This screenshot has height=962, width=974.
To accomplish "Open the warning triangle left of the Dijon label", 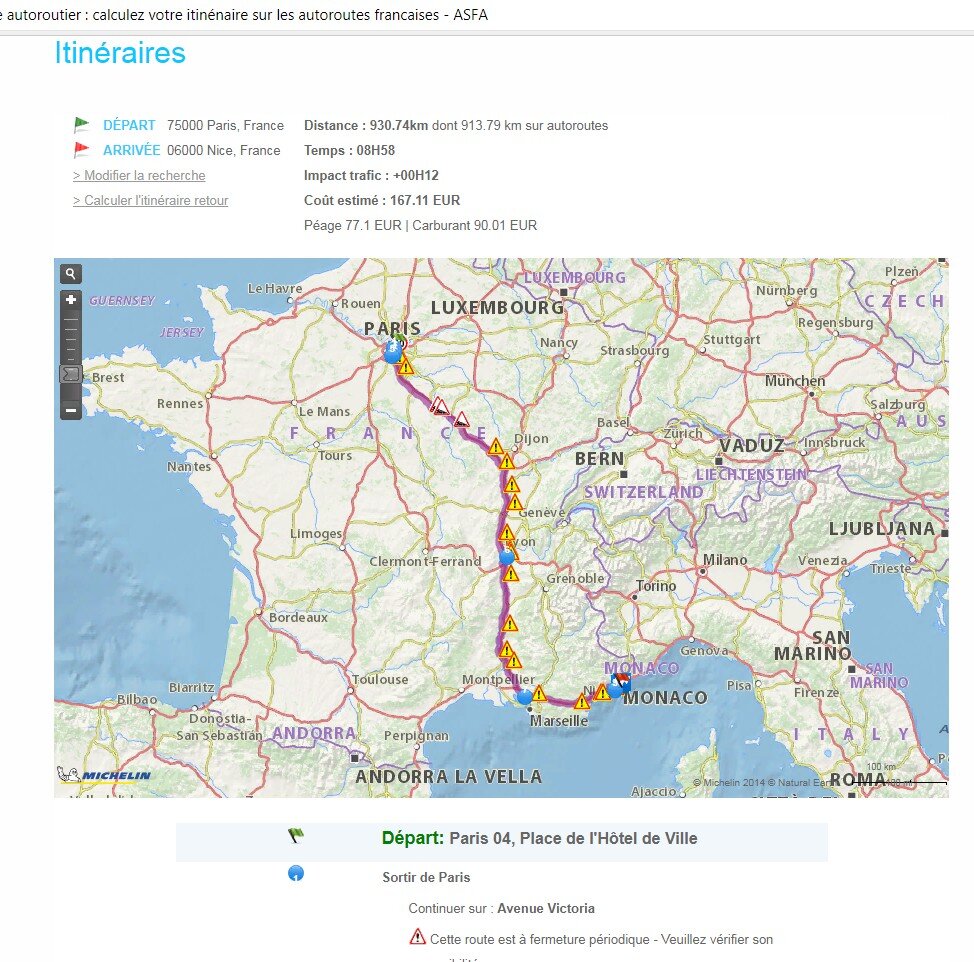I will coord(496,447).
